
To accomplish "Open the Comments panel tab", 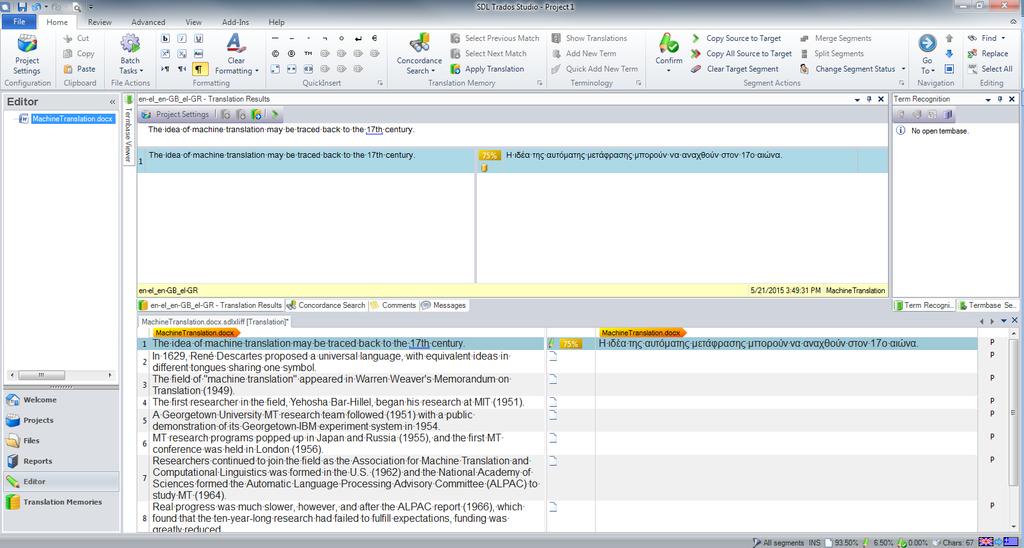I will [x=393, y=305].
